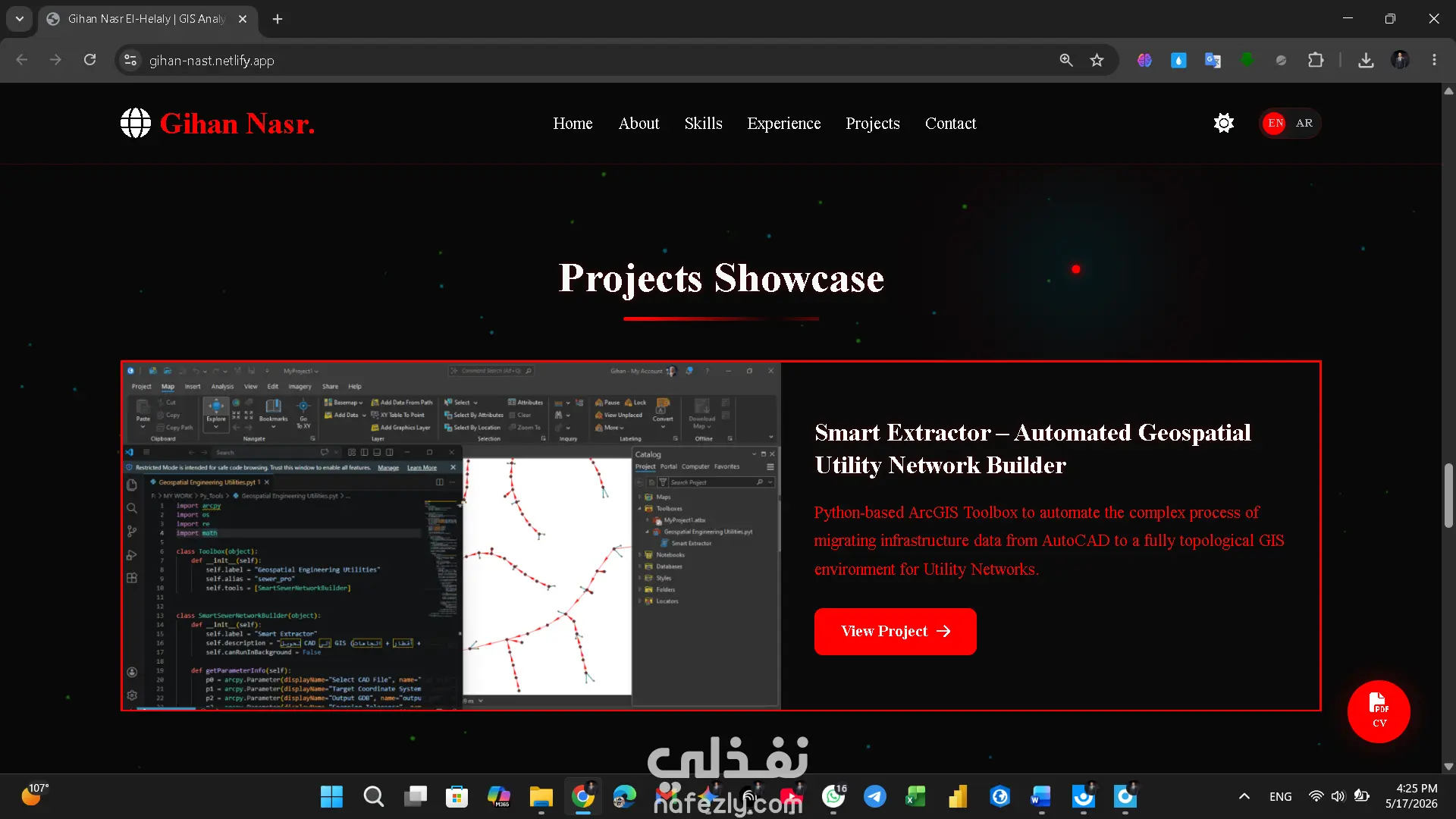
Task: Go to the About section
Action: pyautogui.click(x=639, y=124)
